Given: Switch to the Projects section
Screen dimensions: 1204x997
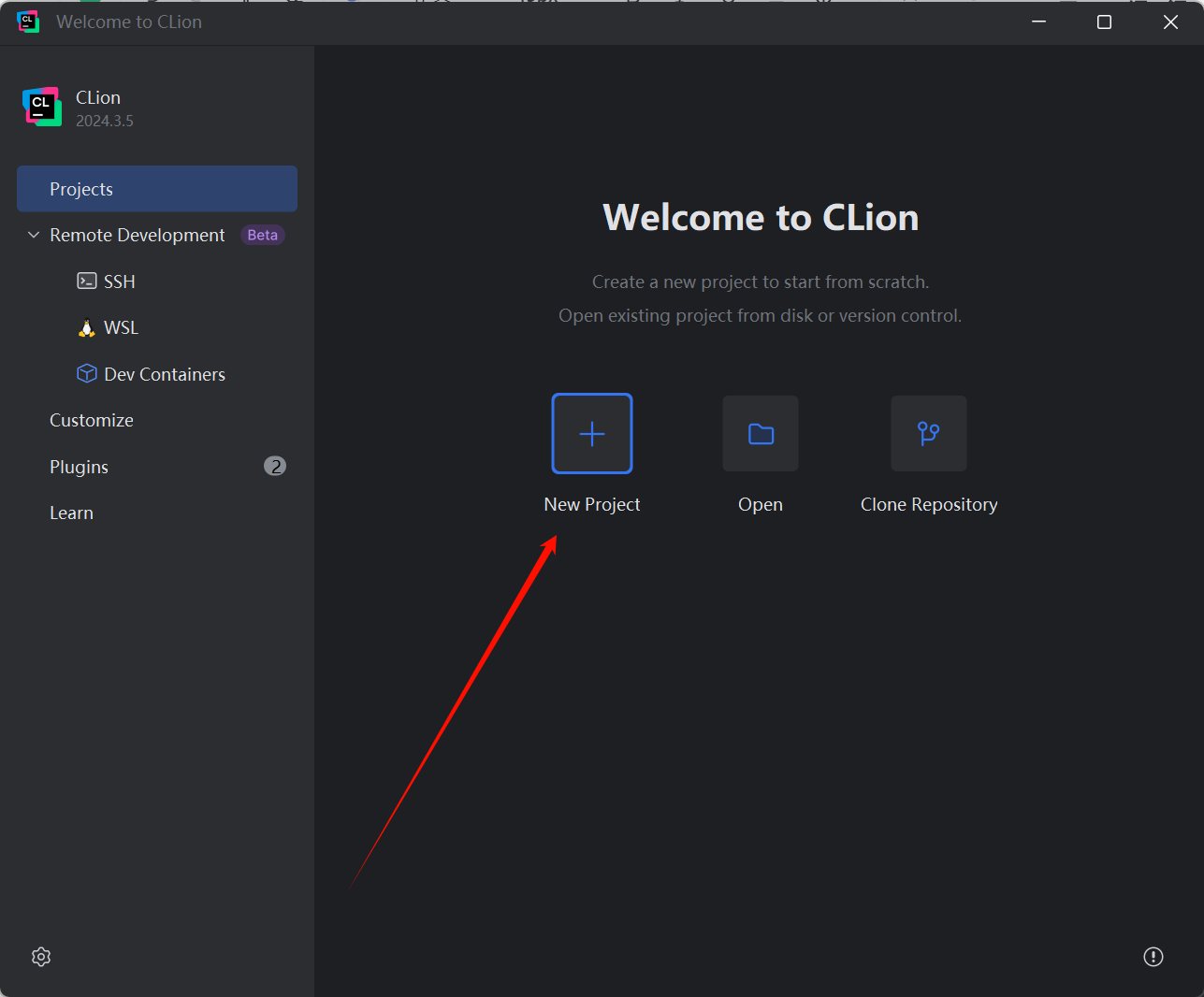Looking at the screenshot, I should (81, 188).
